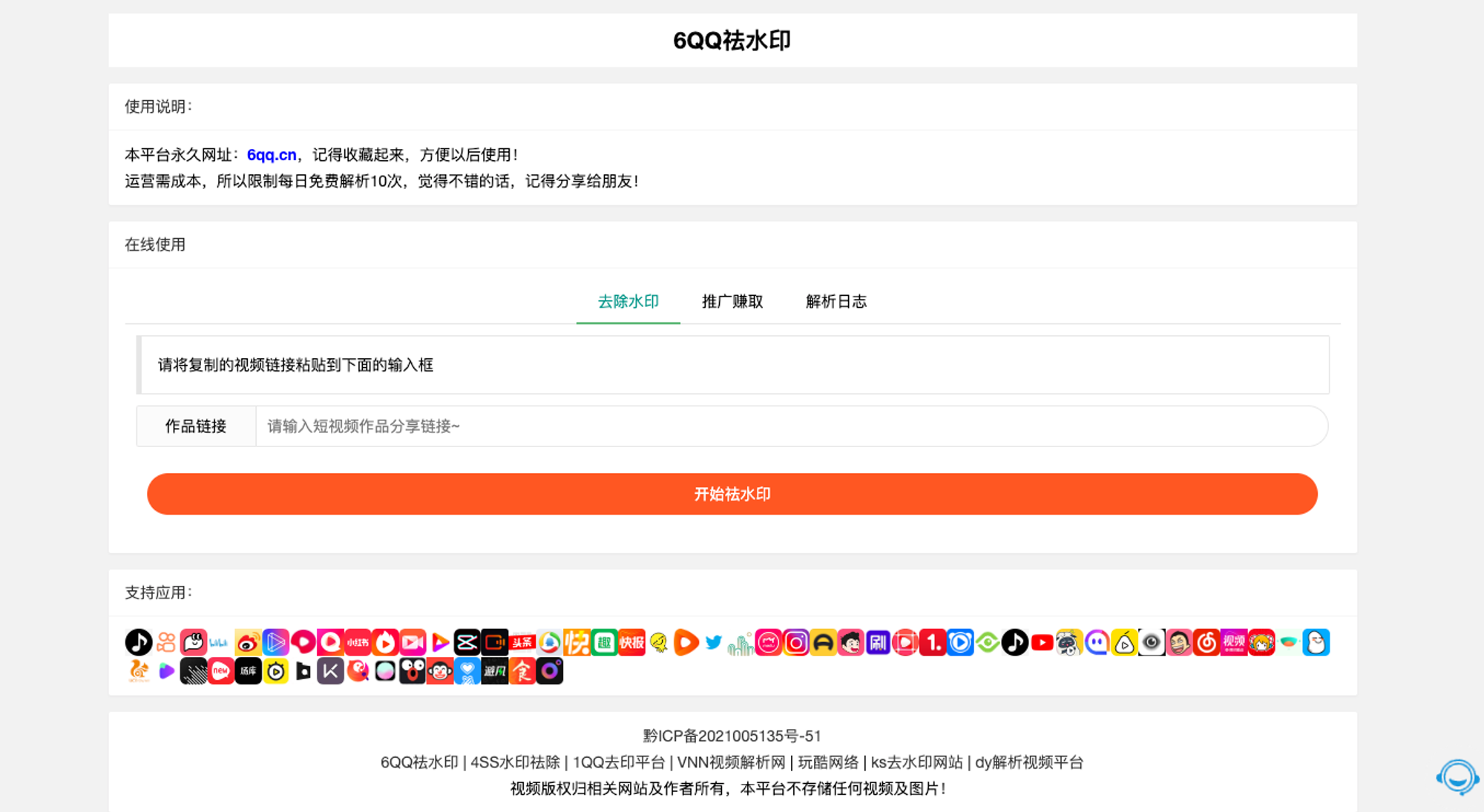Screen dimensions: 1484x812
Task: Switch to the 解析日志 tab
Action: tap(836, 302)
